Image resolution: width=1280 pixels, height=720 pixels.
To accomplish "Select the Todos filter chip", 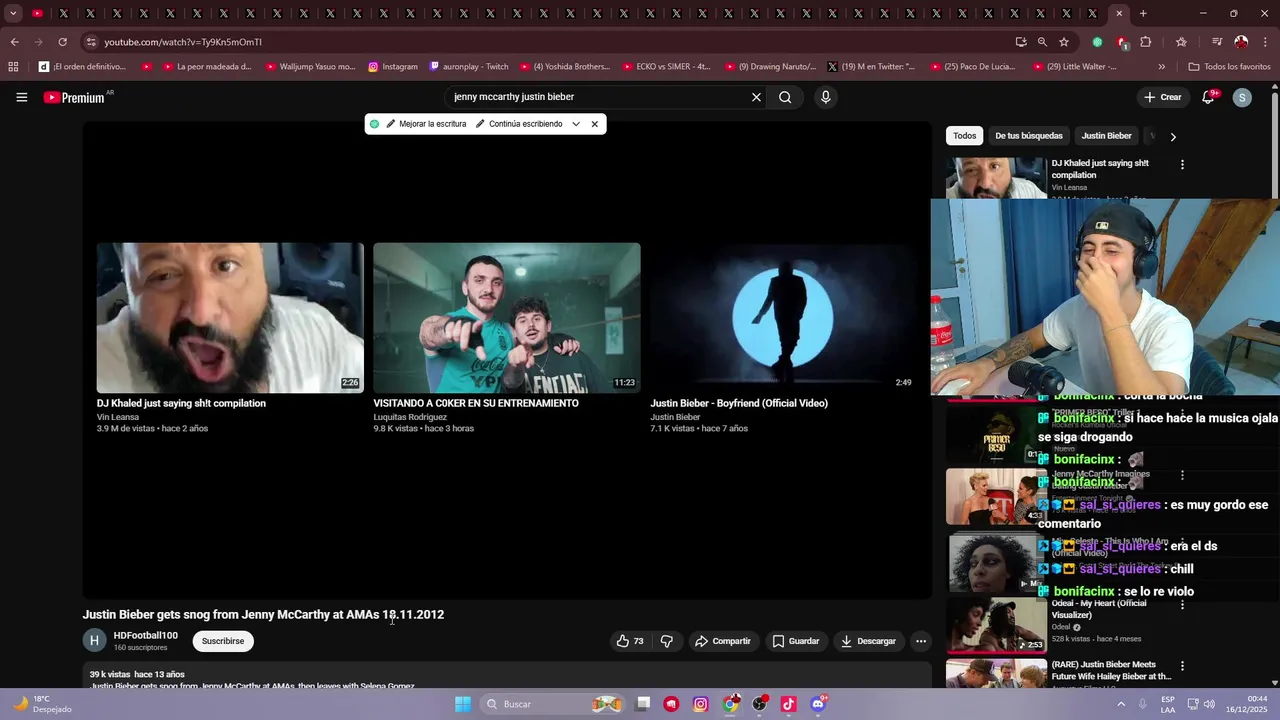I will [964, 136].
